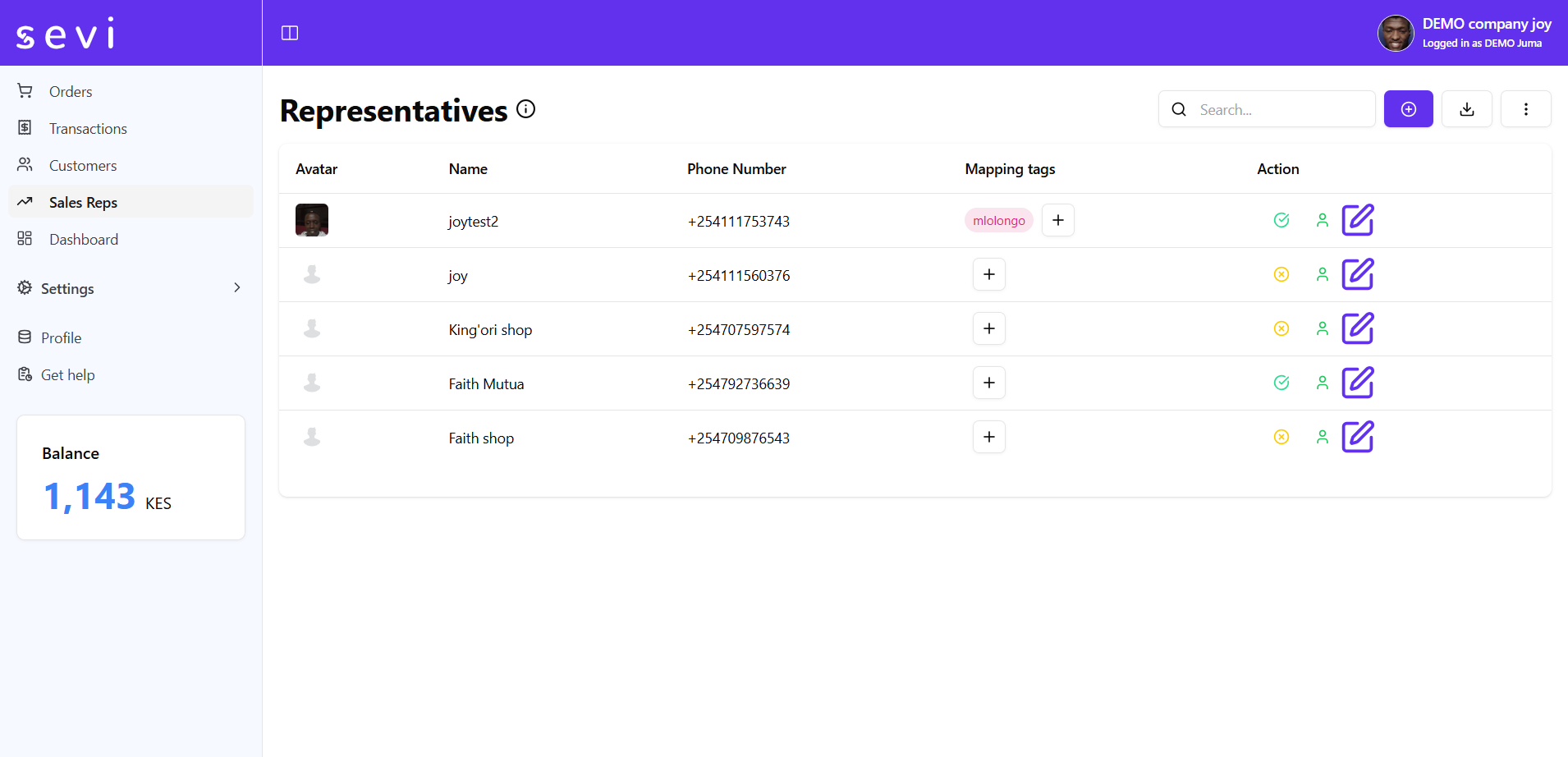Enable the status toggle for joy
This screenshot has height=757, width=1568.
pos(1281,274)
